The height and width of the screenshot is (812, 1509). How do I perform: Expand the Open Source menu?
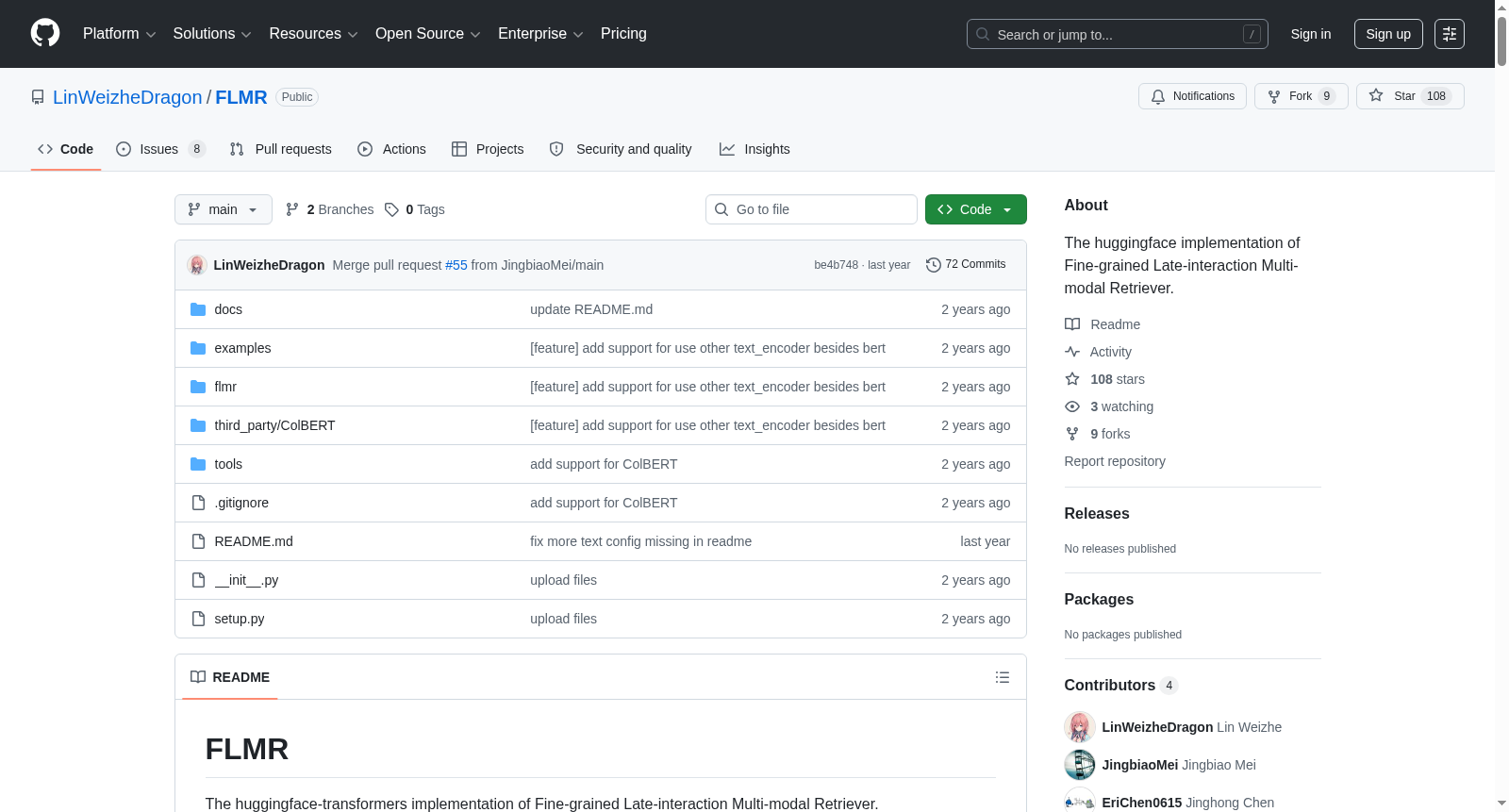428,34
